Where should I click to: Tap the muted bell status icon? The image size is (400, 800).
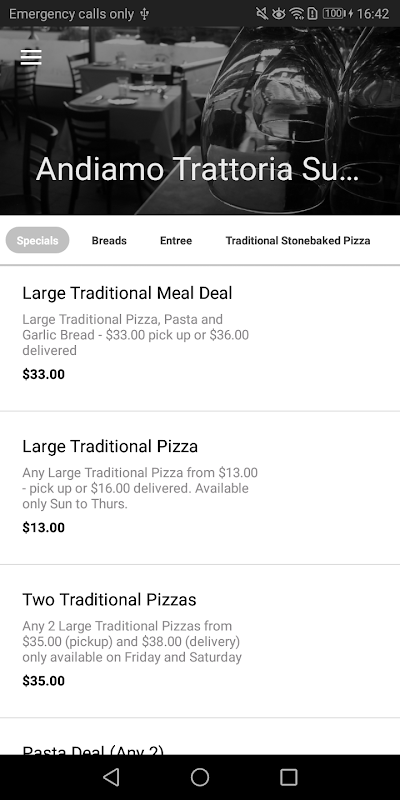point(262,14)
